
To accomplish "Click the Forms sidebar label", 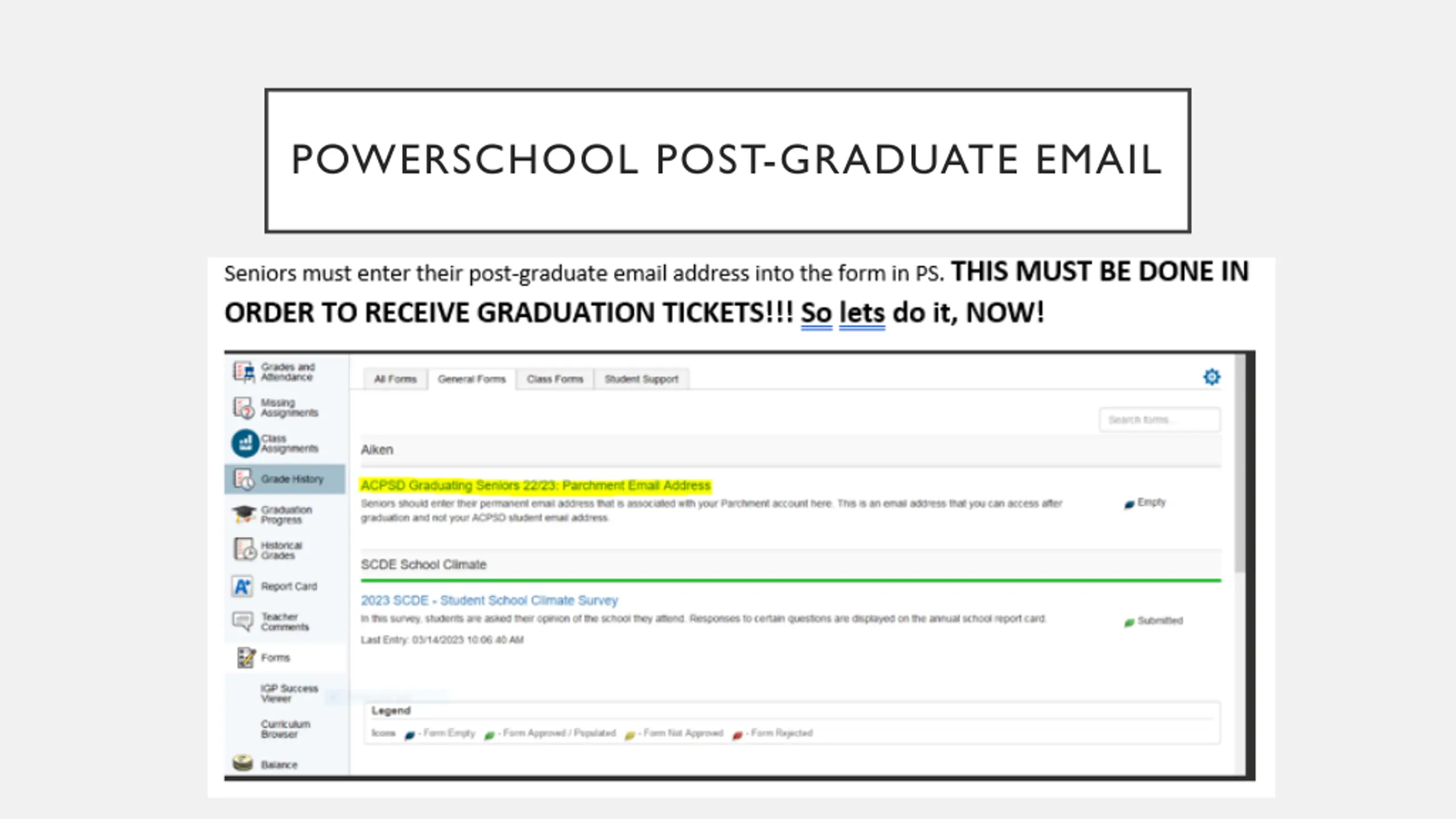I will click(x=275, y=658).
